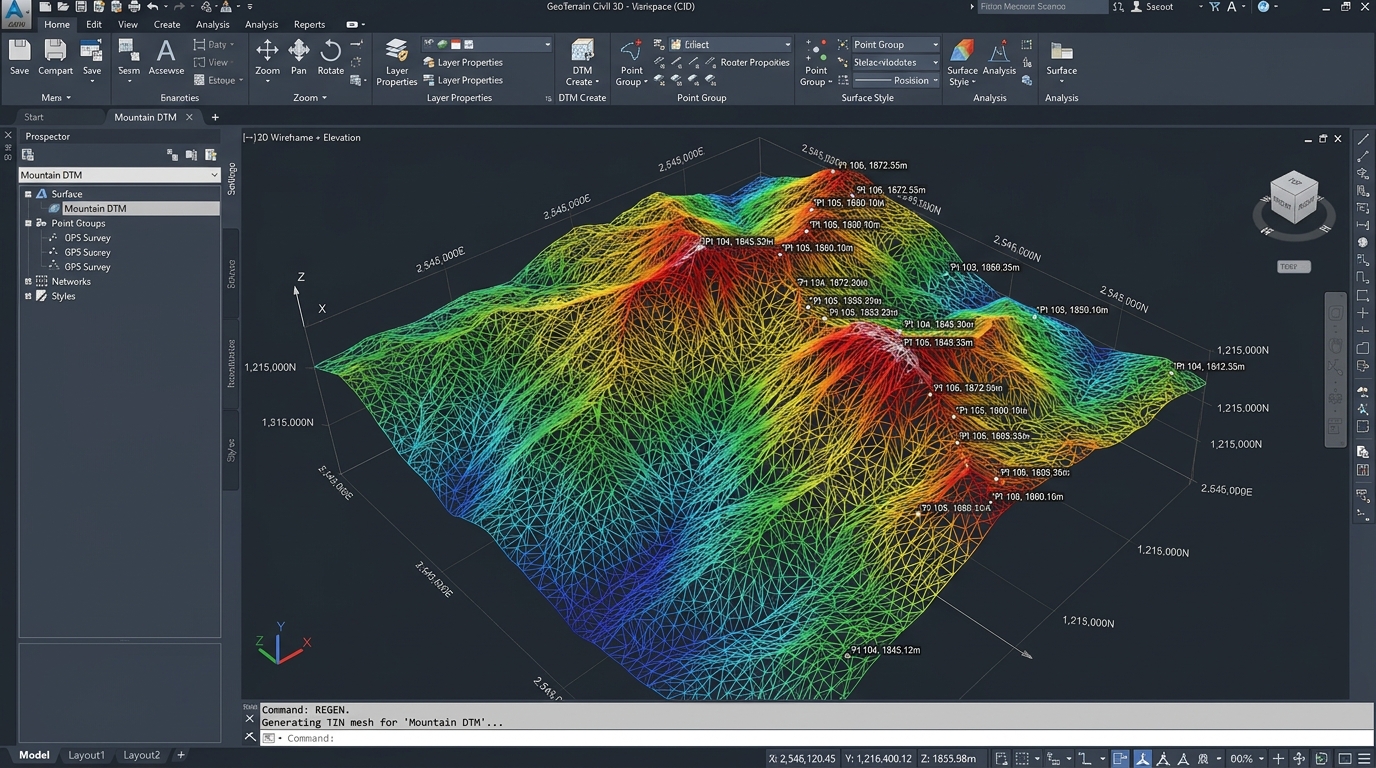Open the Posision line style dropdown
Image resolution: width=1376 pixels, height=768 pixels.
coord(896,80)
